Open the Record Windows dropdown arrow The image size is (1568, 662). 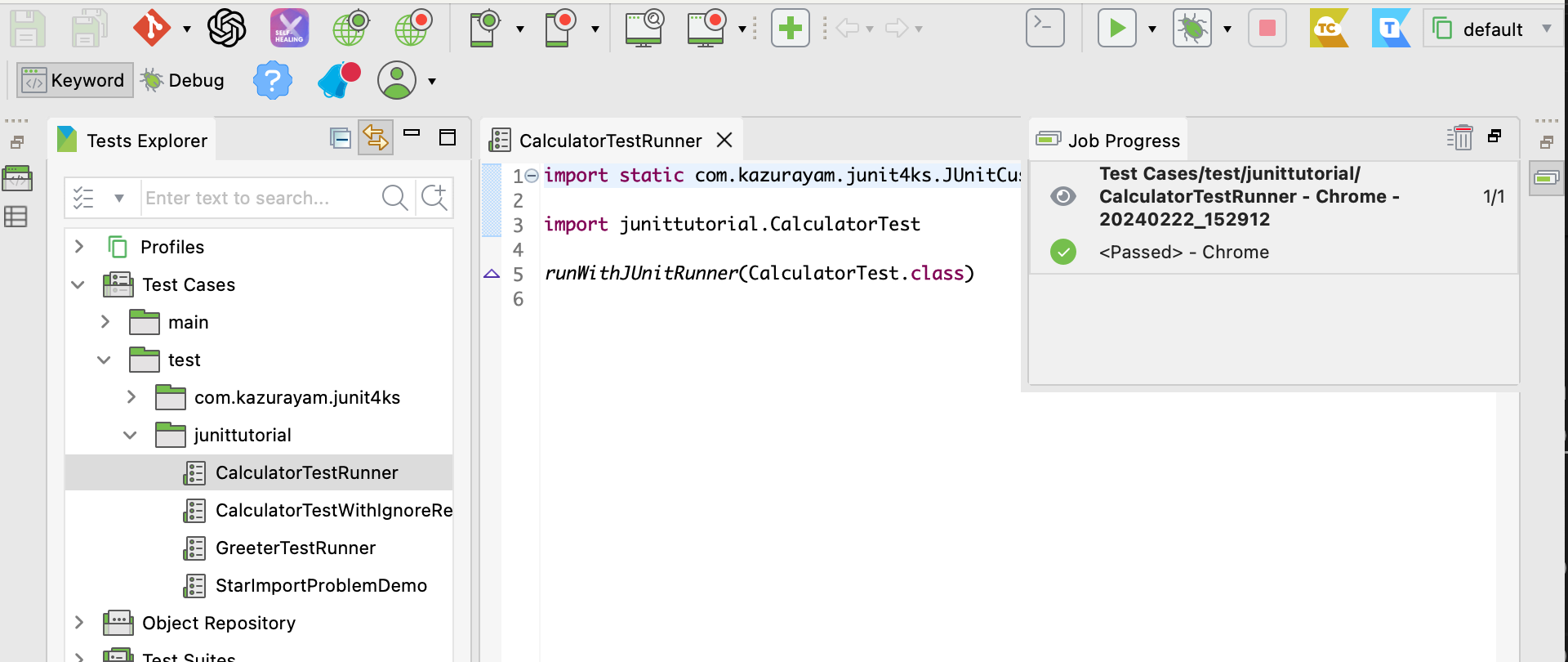(x=742, y=29)
